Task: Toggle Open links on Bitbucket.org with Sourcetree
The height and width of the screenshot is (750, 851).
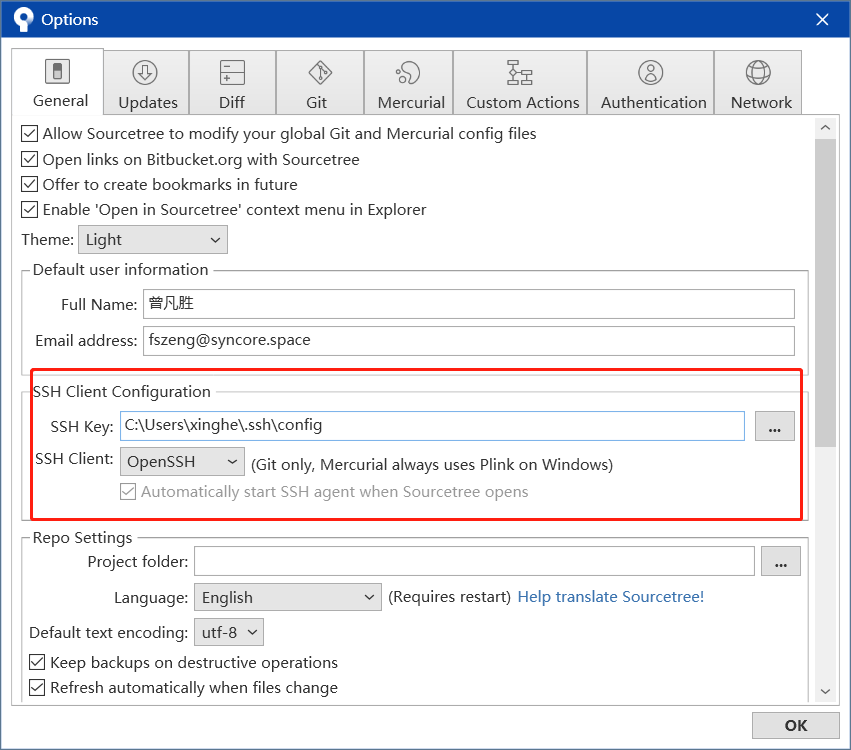Action: 29,159
